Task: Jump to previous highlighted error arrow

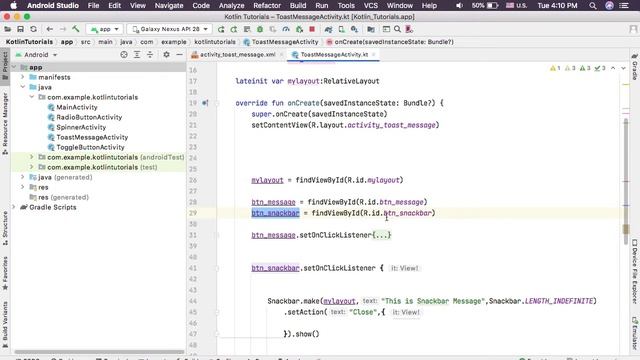Action: (x=613, y=68)
